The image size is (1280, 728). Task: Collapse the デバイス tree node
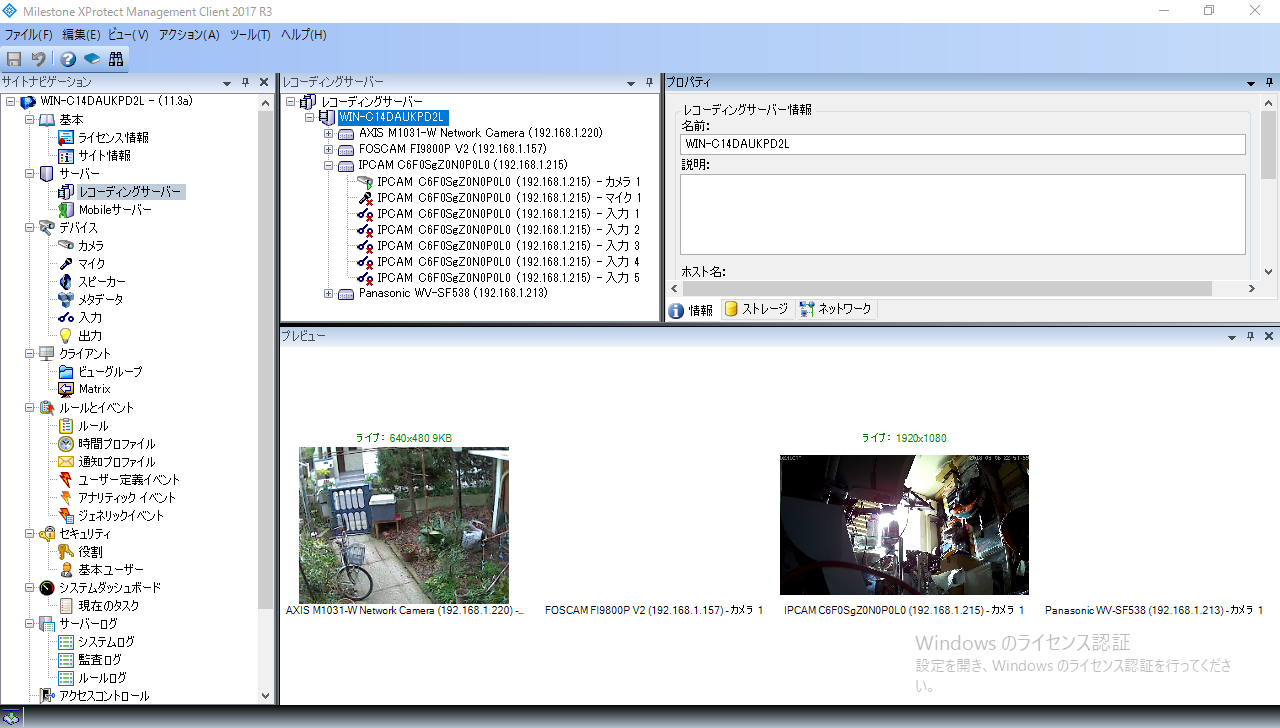click(x=30, y=228)
